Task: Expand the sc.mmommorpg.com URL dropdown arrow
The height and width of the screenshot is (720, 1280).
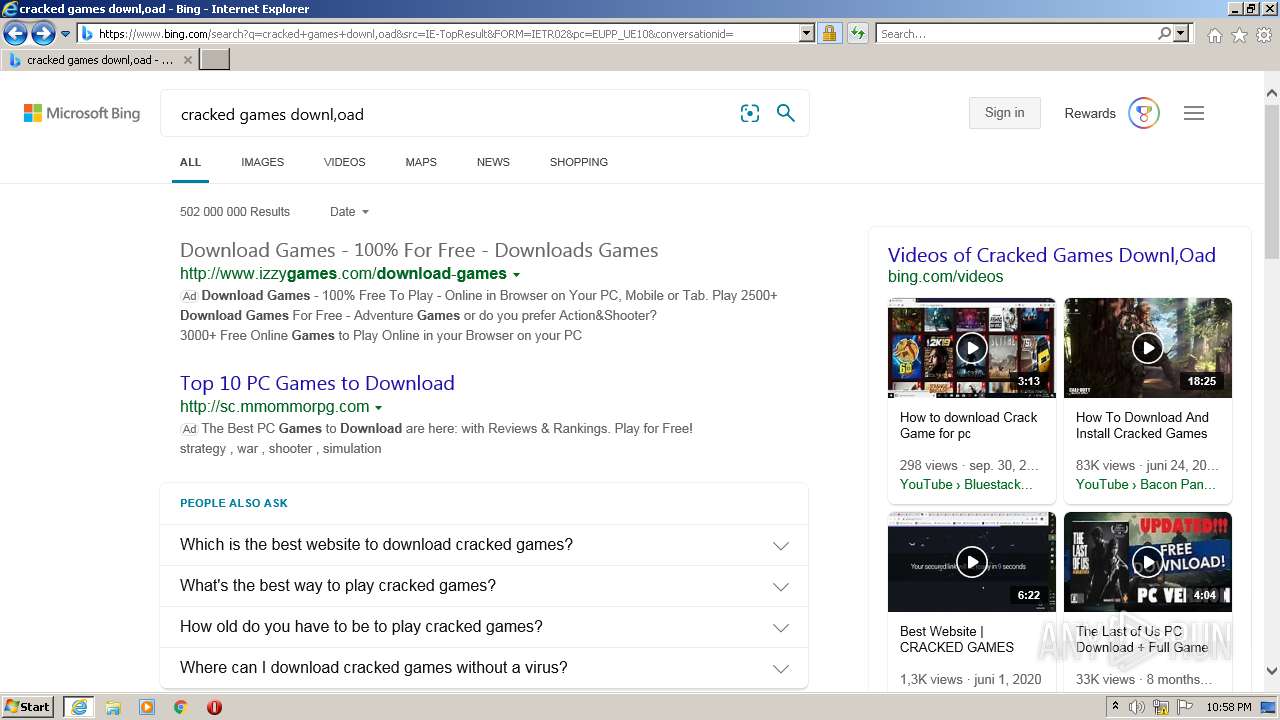Action: tap(378, 408)
